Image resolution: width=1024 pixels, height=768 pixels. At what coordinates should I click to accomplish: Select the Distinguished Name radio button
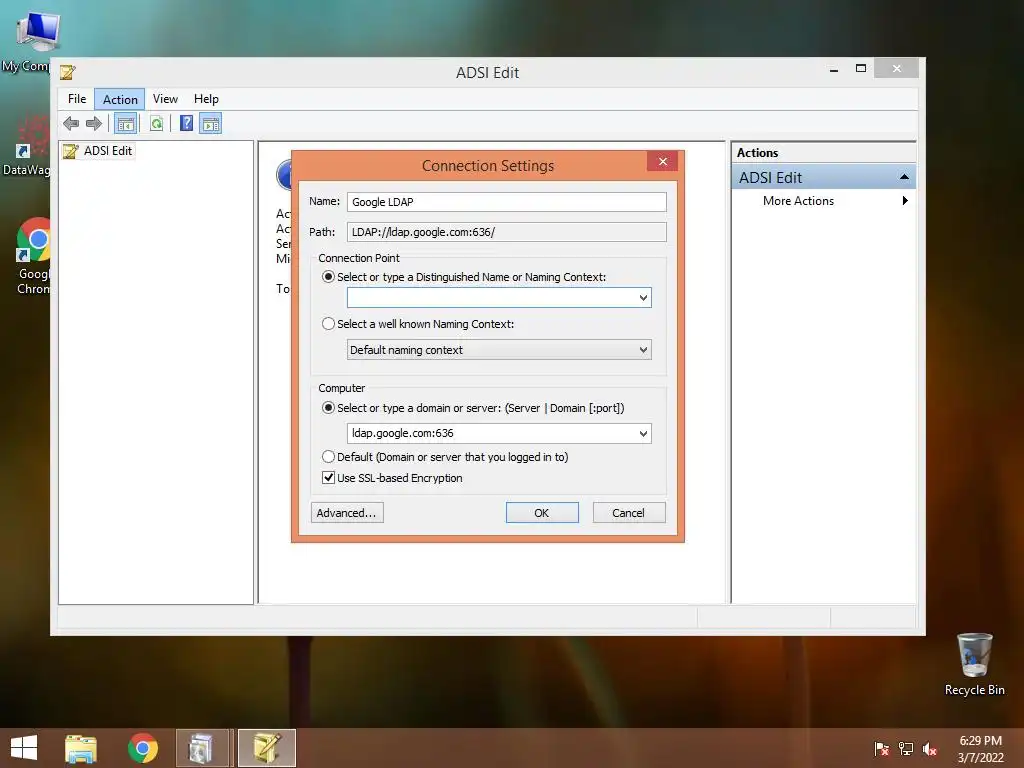tap(328, 277)
